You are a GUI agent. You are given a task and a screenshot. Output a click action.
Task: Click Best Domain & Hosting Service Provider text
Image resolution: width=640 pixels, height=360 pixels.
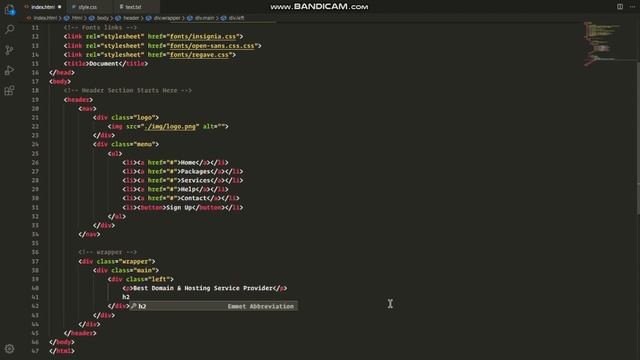point(203,288)
